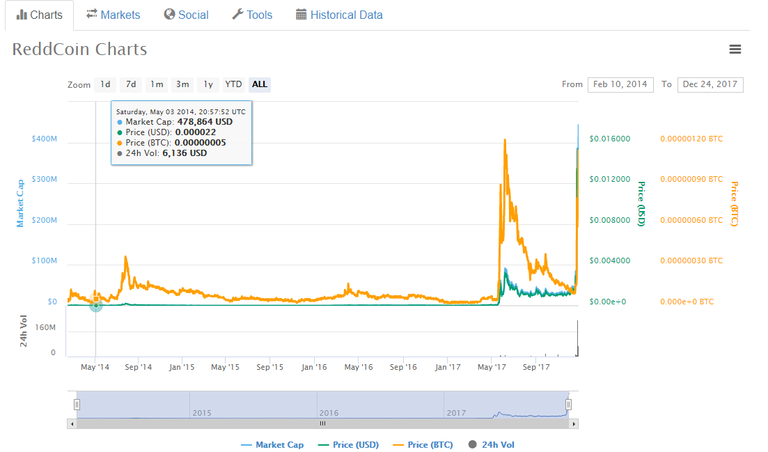The height and width of the screenshot is (452, 768).
Task: Click the 160M volume axis label
Action: 46,328
